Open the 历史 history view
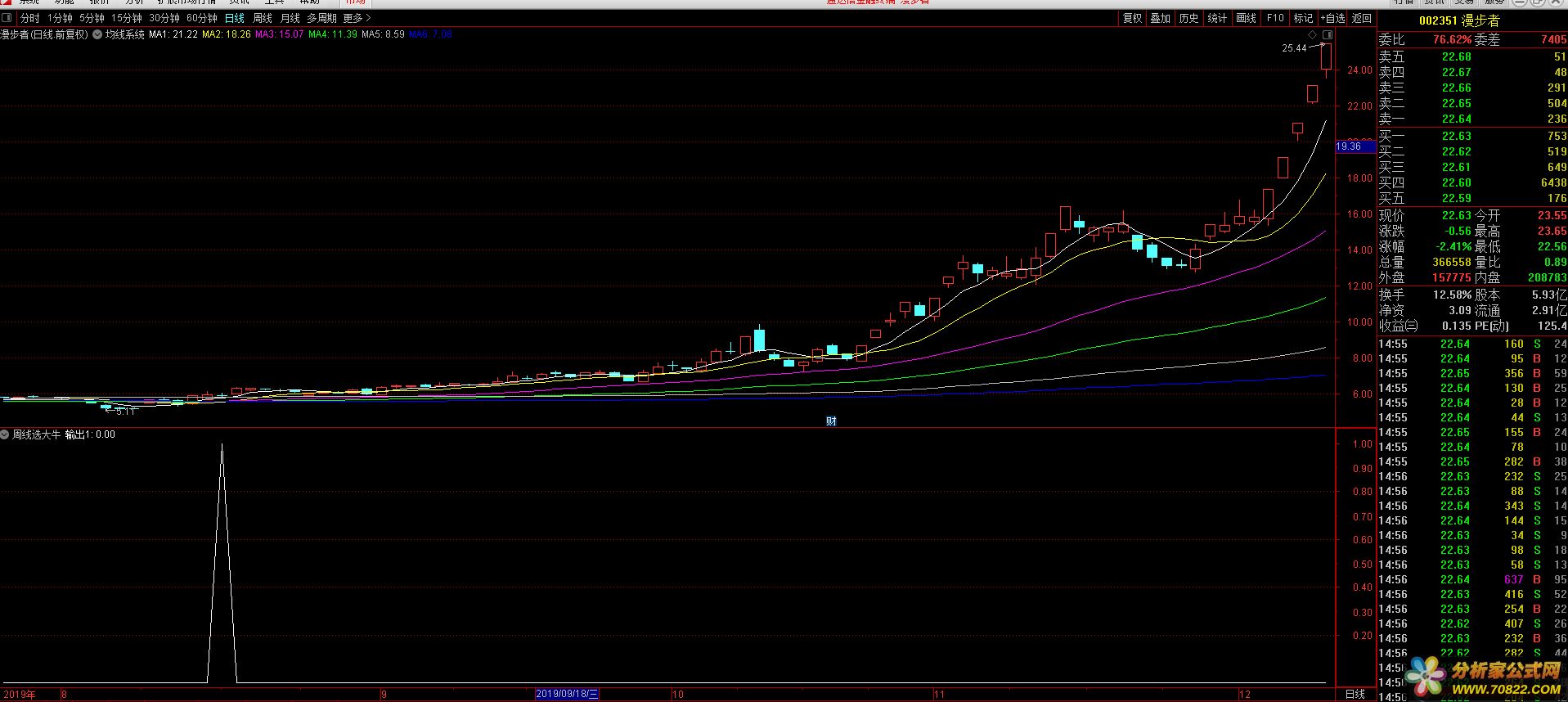The height and width of the screenshot is (702, 1568). coord(1188,18)
